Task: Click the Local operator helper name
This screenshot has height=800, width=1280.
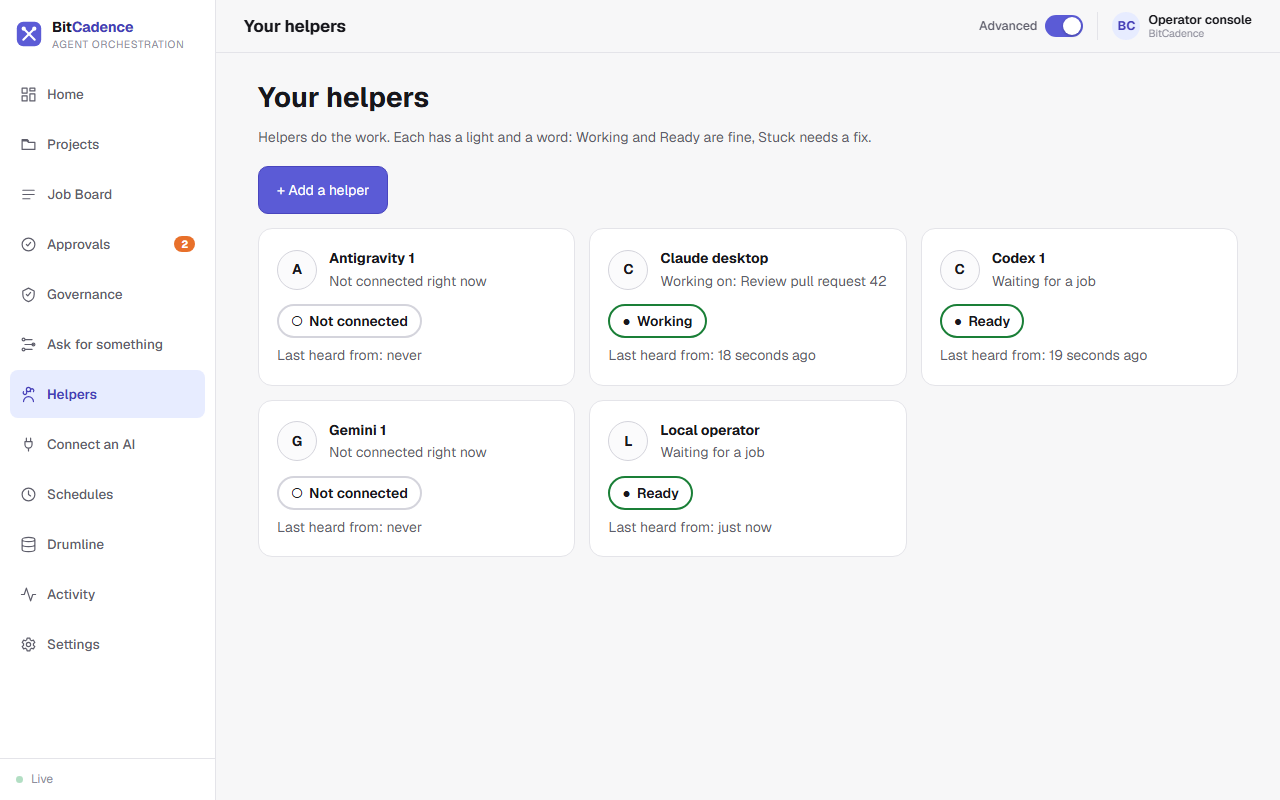Action: point(710,430)
